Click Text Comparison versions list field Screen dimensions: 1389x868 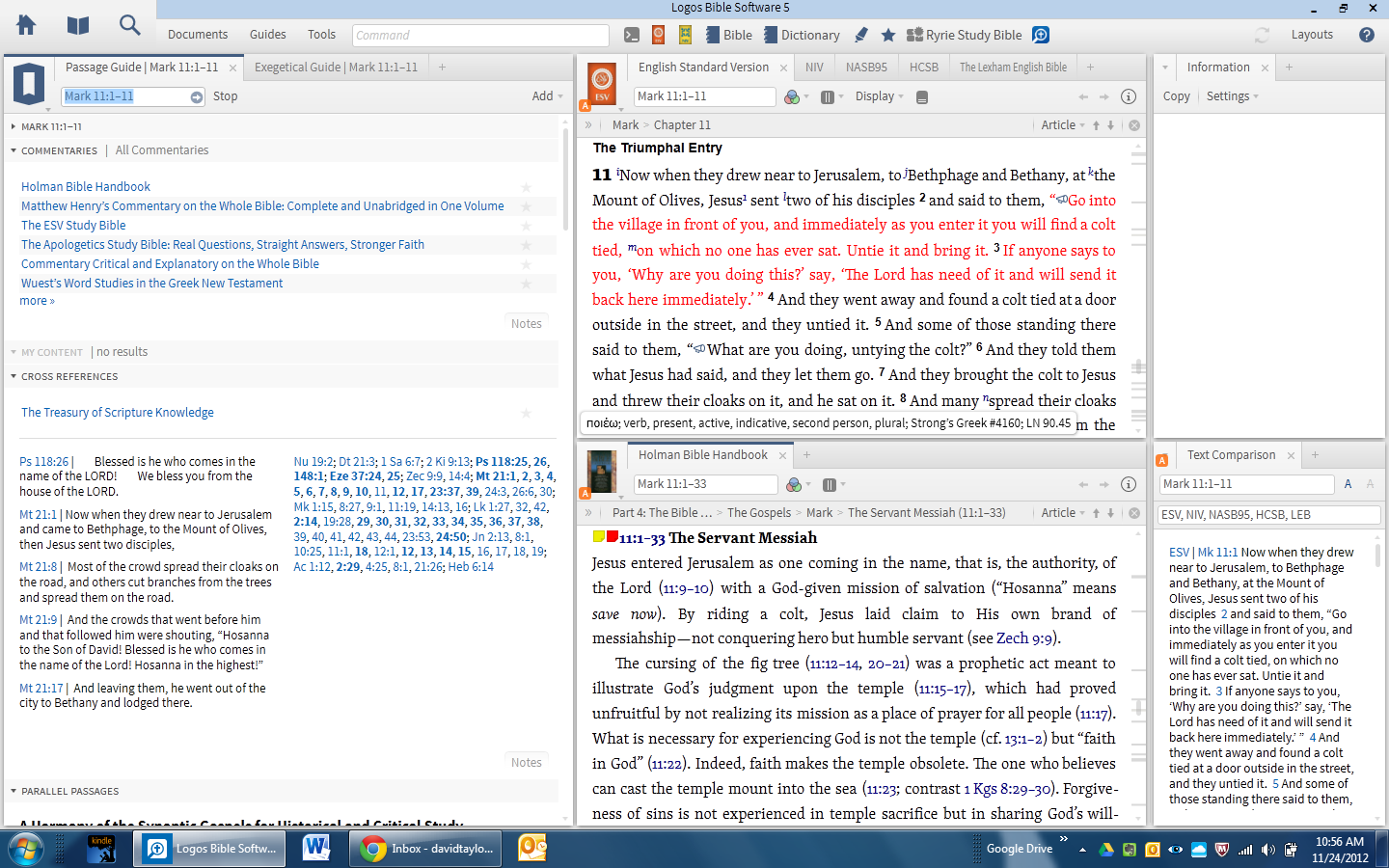(1268, 515)
